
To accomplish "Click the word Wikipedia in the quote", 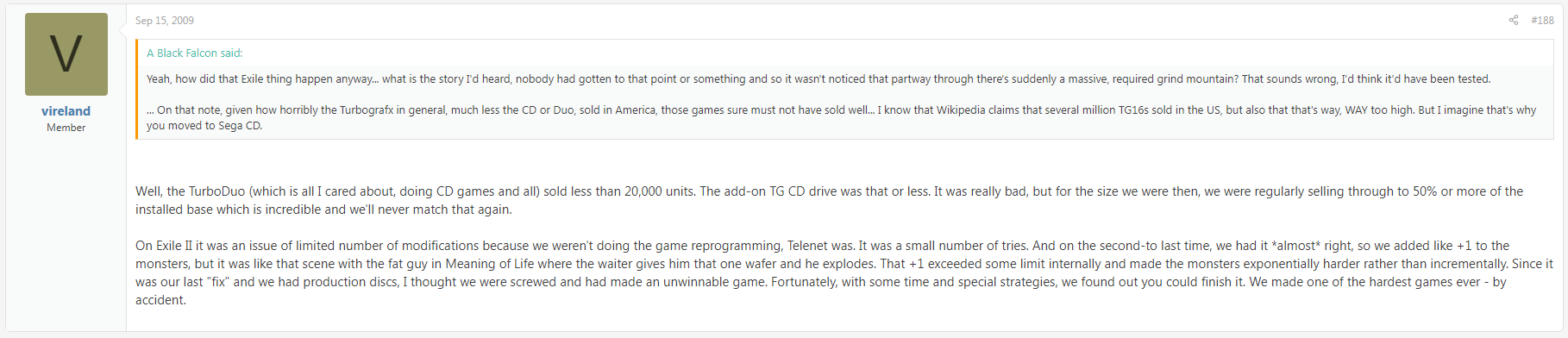I will click(963, 110).
